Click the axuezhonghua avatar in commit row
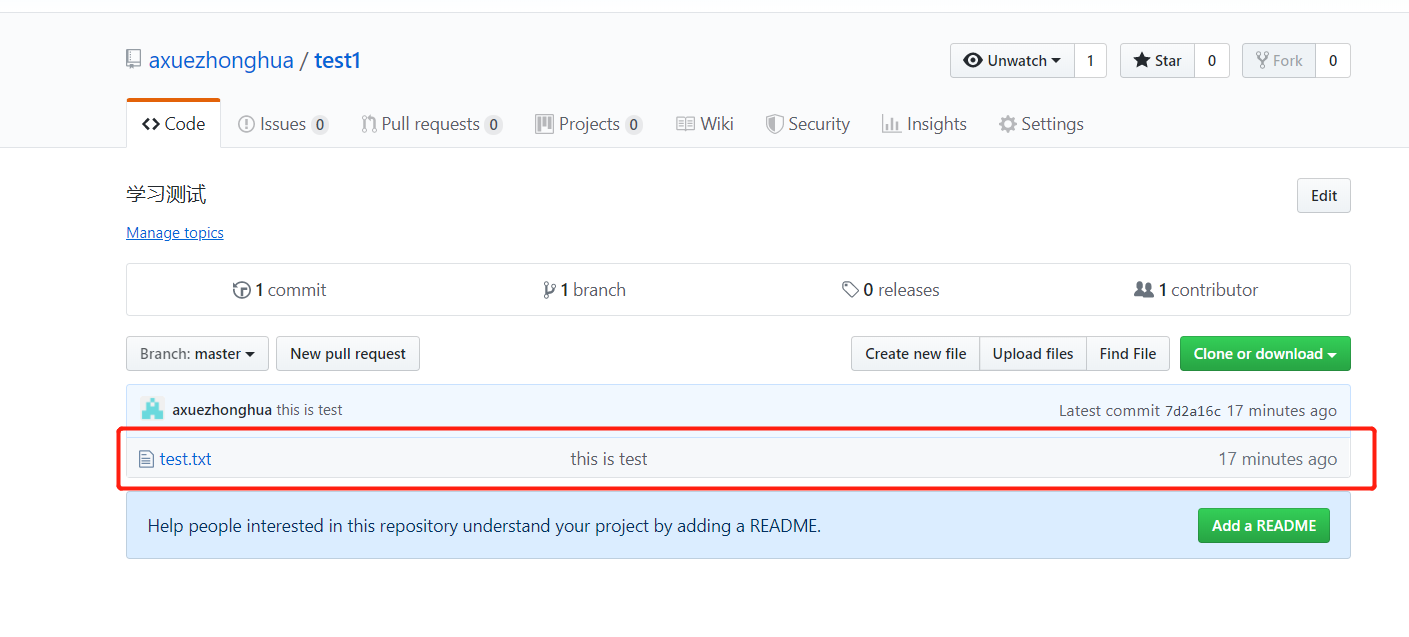The width and height of the screenshot is (1409, 637). (152, 409)
